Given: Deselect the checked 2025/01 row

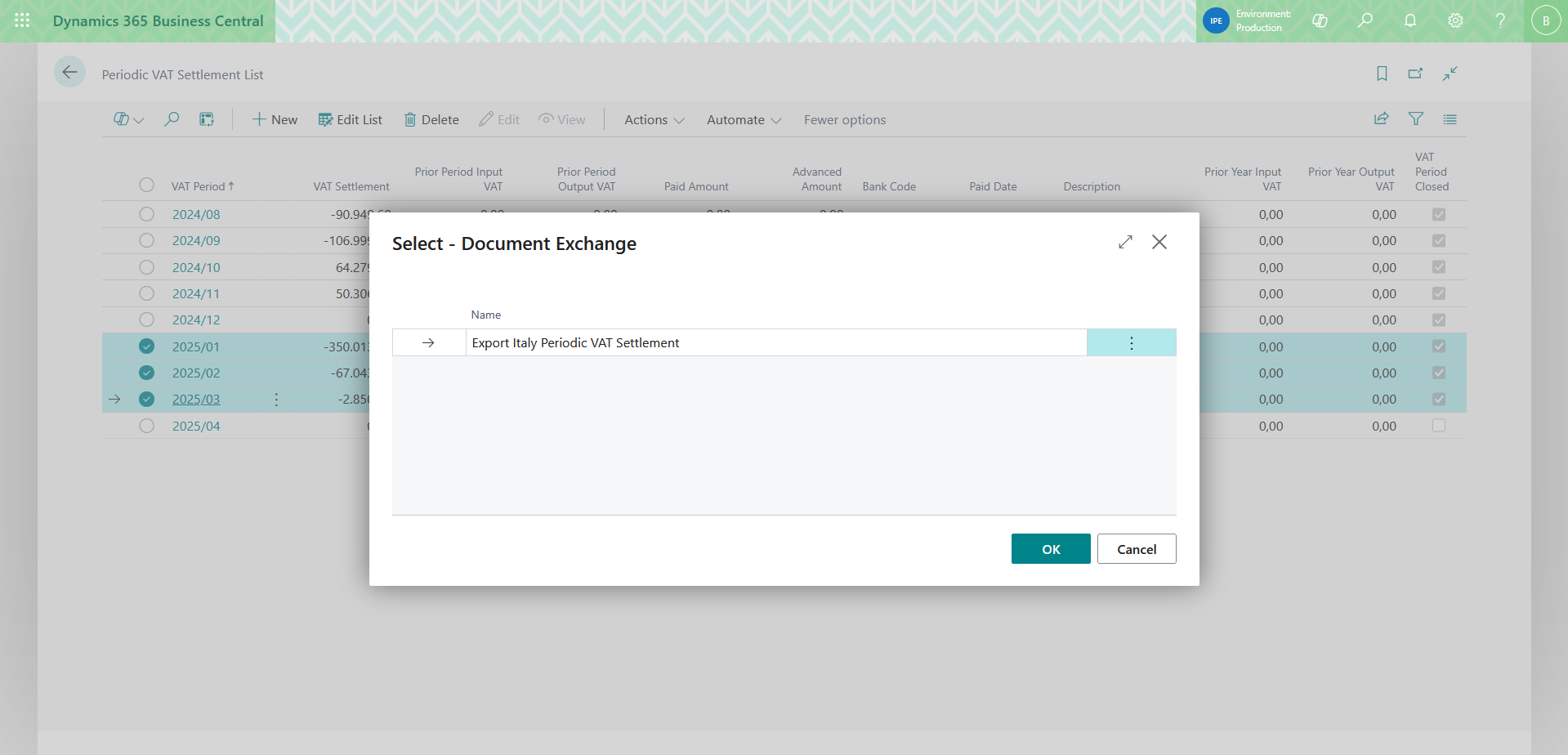Looking at the screenshot, I should [x=146, y=346].
